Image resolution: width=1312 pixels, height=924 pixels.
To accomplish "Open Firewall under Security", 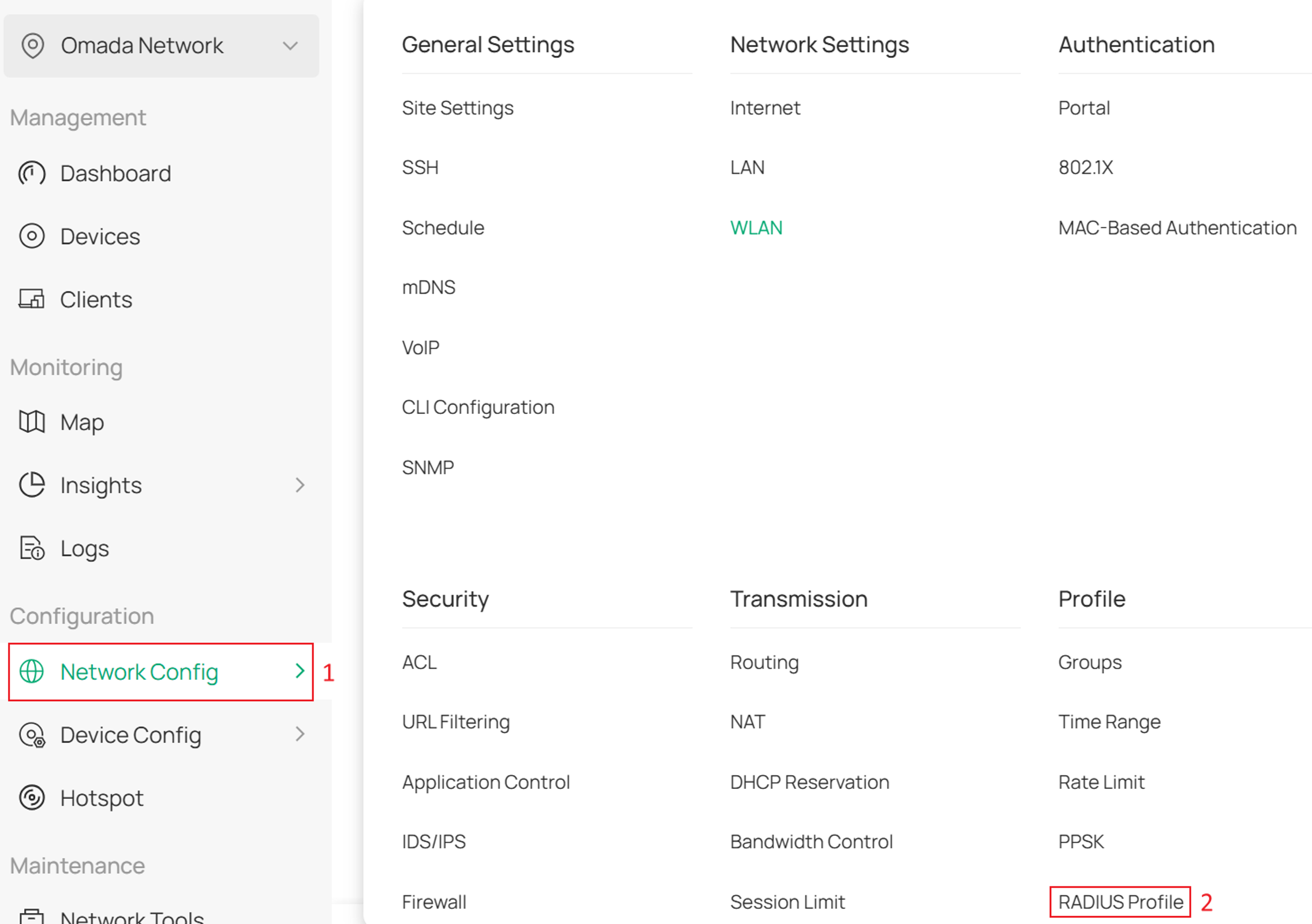I will tap(433, 901).
